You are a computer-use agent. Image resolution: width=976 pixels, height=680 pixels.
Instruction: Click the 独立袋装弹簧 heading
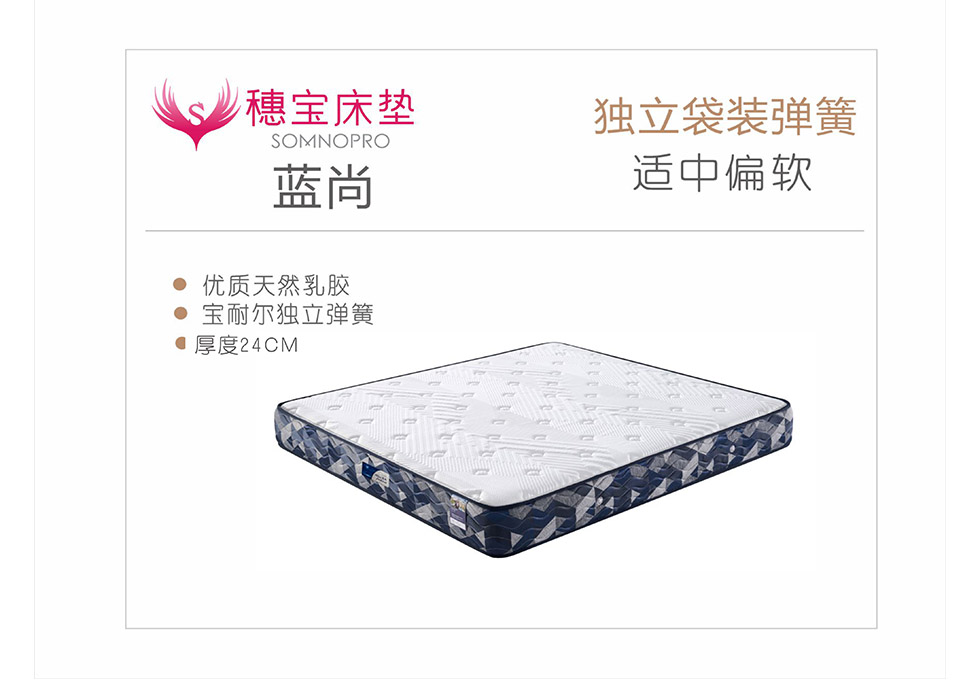[725, 116]
